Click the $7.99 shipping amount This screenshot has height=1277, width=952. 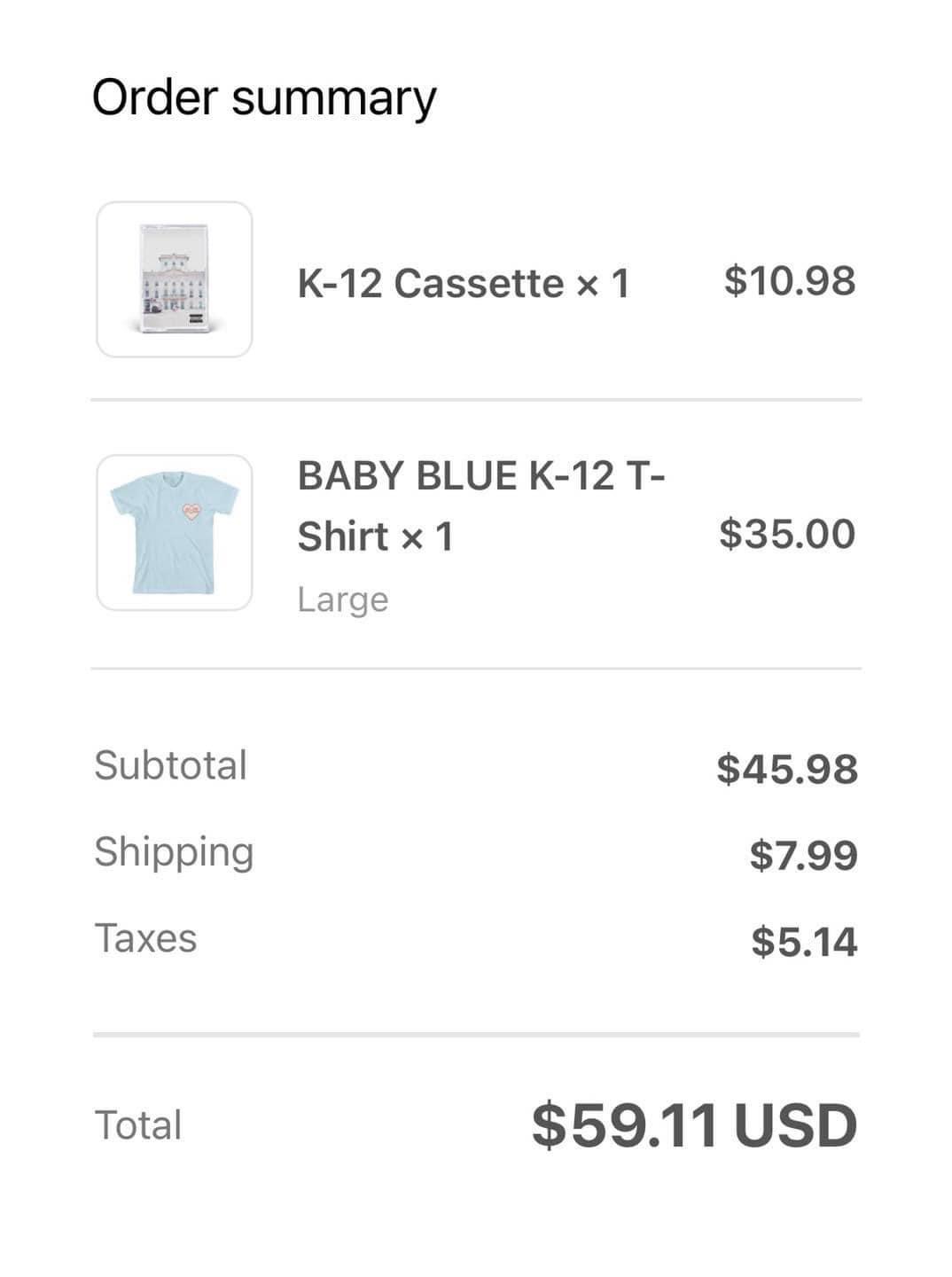pos(803,856)
